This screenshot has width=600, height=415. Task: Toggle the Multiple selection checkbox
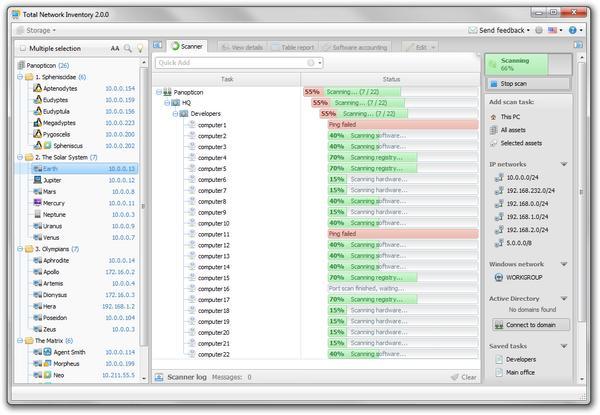23,49
